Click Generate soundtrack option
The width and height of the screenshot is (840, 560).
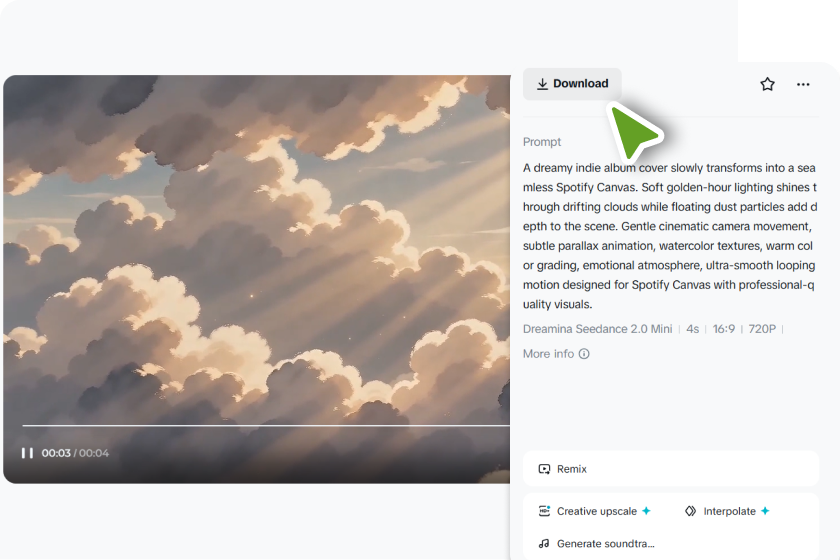pyautogui.click(x=596, y=543)
